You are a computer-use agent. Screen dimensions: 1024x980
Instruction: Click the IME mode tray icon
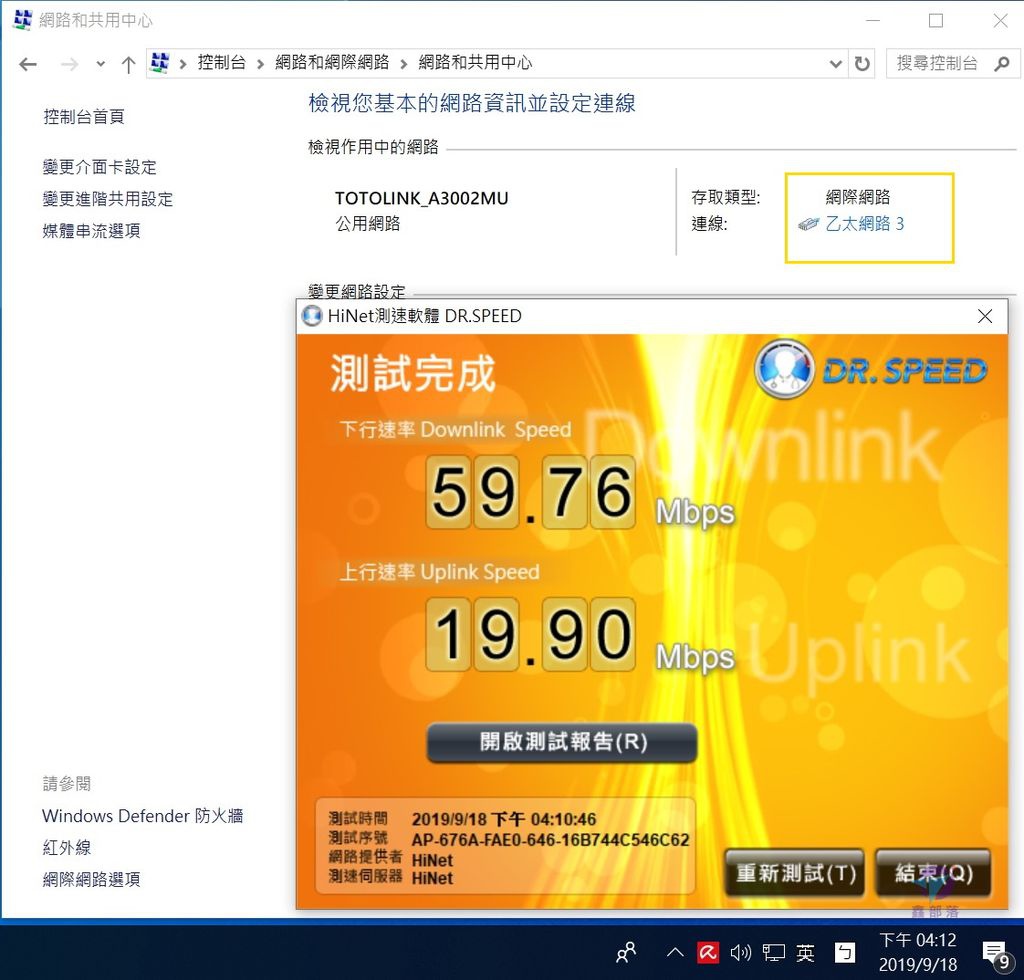point(844,953)
